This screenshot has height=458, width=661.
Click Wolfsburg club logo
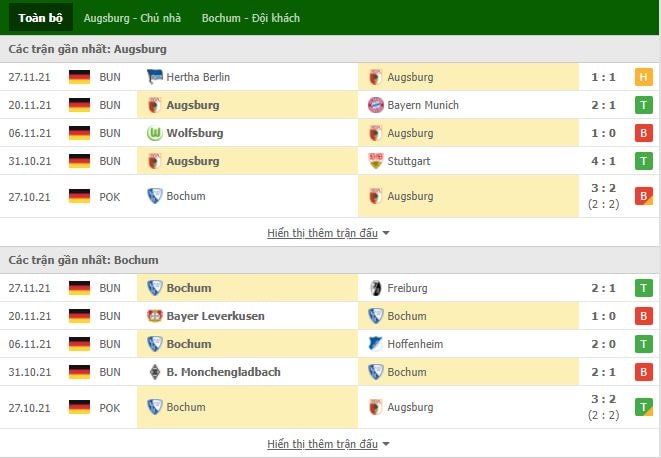tap(155, 133)
